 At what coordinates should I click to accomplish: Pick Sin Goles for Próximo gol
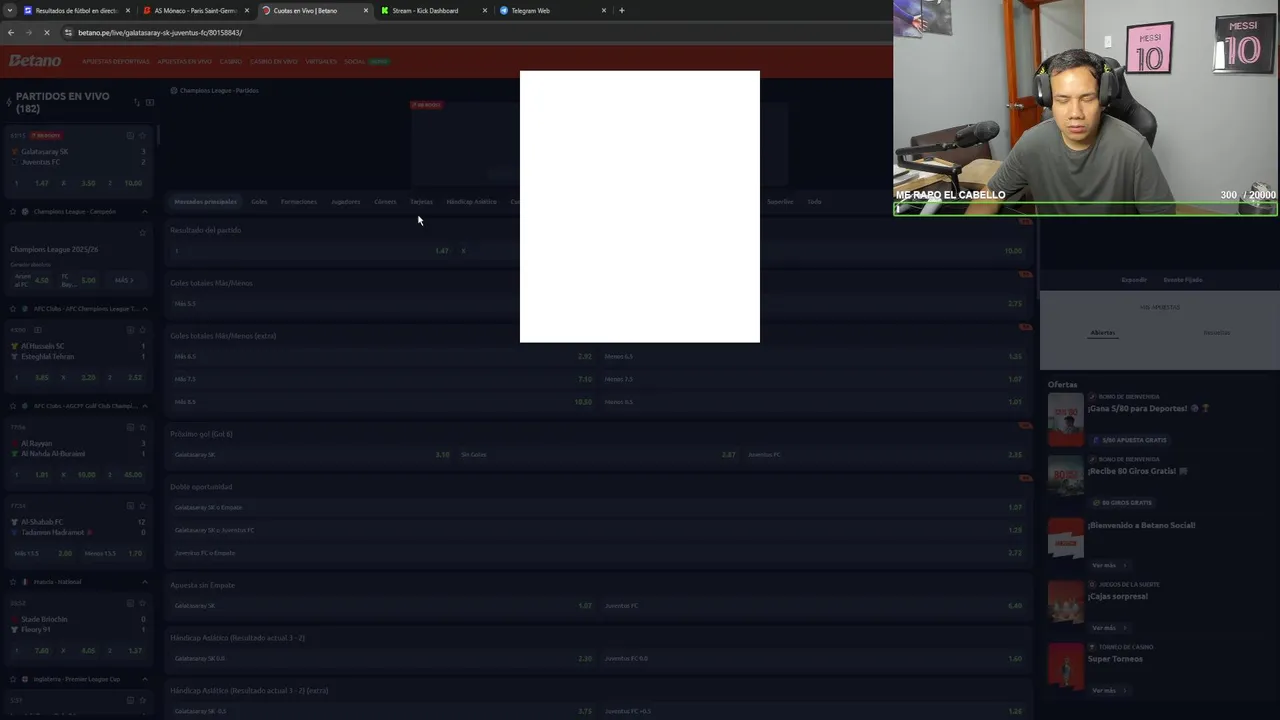[x=598, y=455]
